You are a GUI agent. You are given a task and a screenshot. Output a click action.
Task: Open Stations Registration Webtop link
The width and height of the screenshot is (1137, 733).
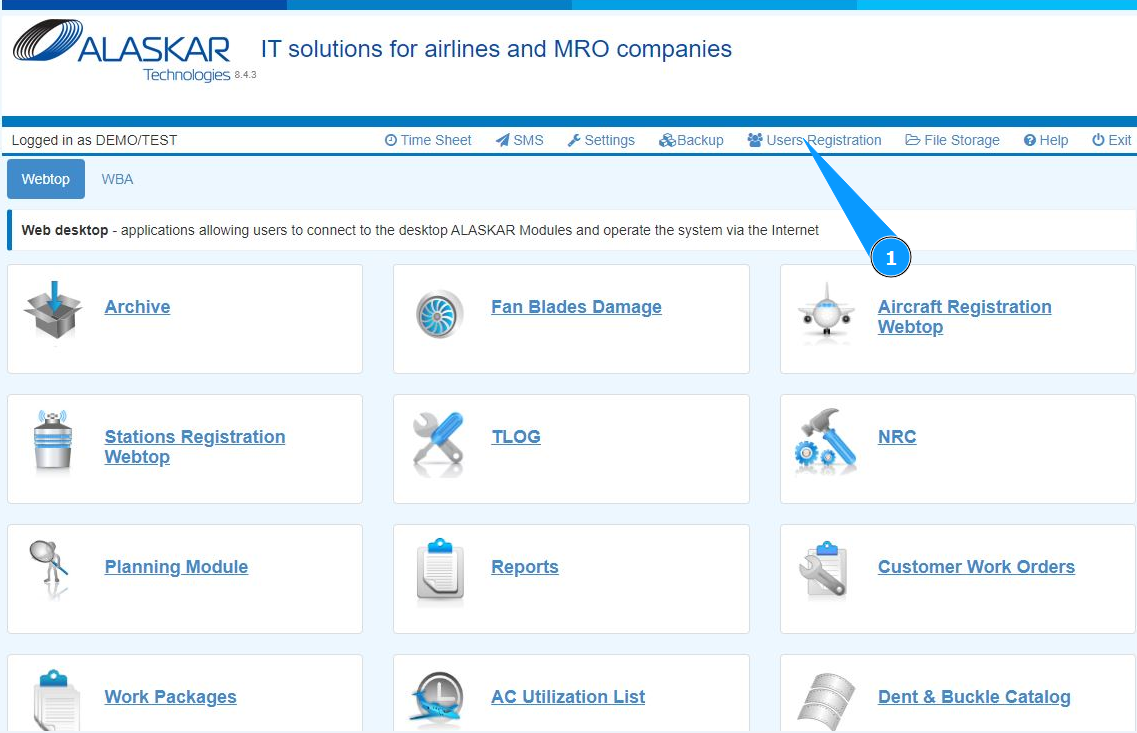pyautogui.click(x=194, y=447)
